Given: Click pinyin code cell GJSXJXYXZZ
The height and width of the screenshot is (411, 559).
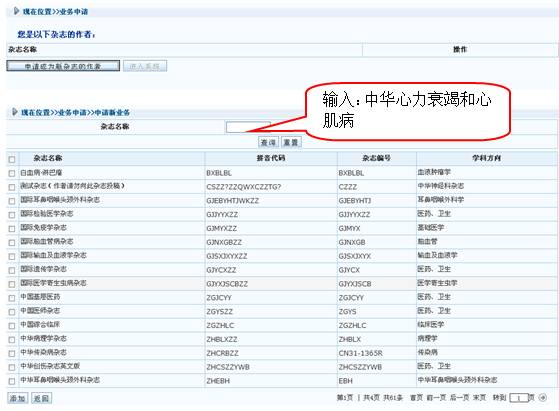Looking at the screenshot, I should tap(227, 256).
